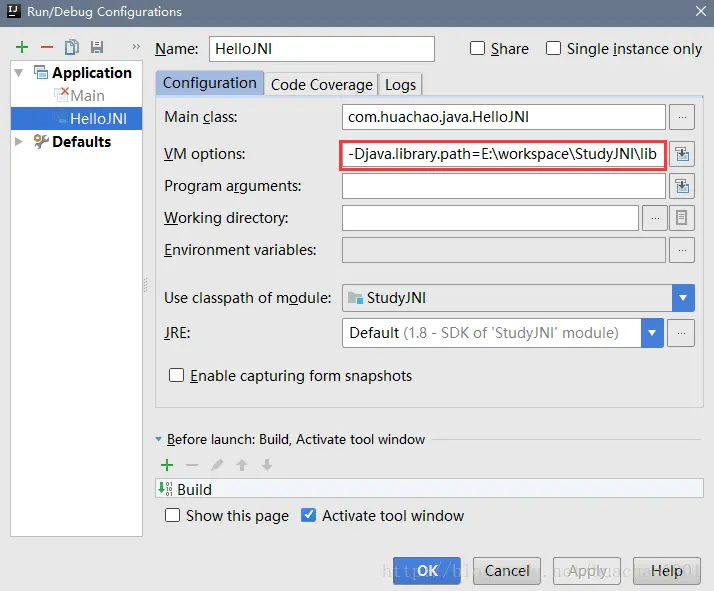
Task: Check Single instance only option
Action: pyautogui.click(x=553, y=48)
